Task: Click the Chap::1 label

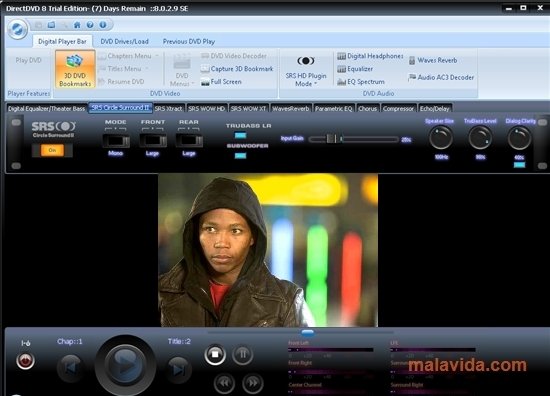Action: 69,341
